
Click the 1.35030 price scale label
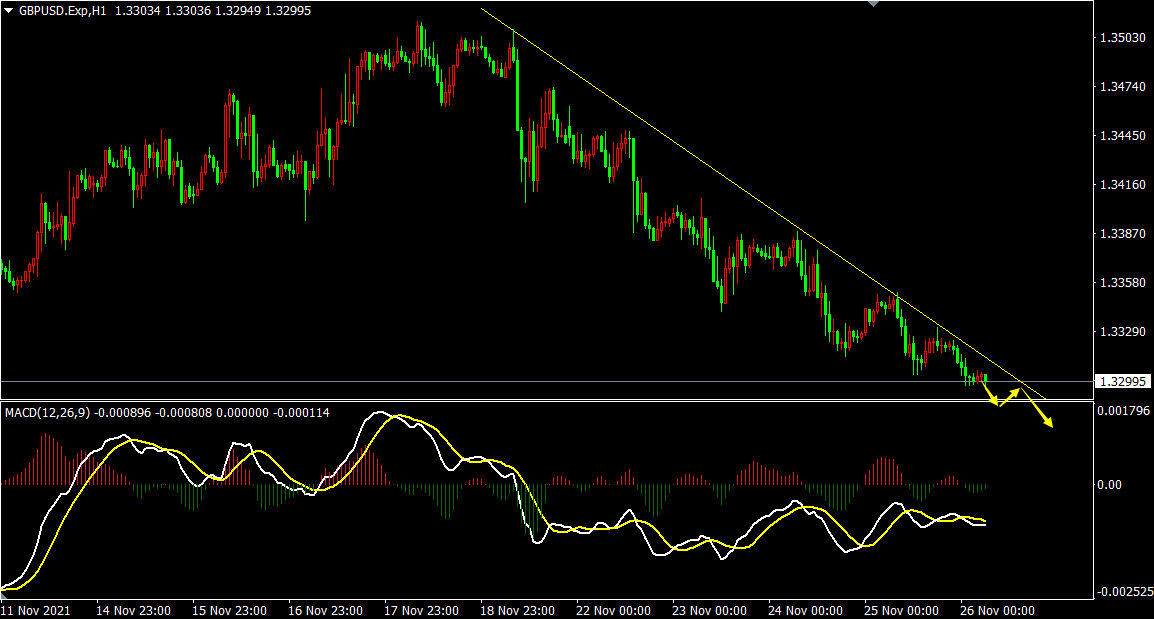[1121, 38]
